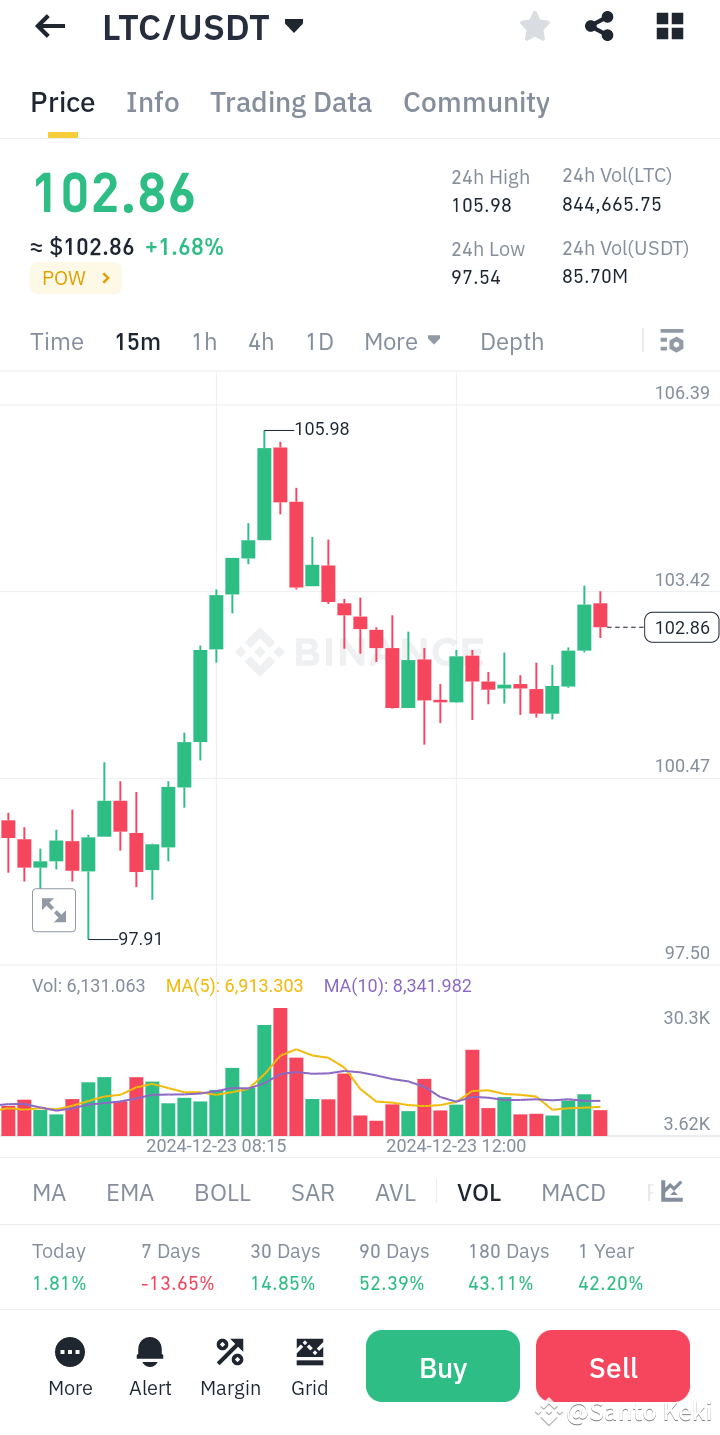Expand the POW tag details
Viewport: 720px width, 1435px height.
75,278
